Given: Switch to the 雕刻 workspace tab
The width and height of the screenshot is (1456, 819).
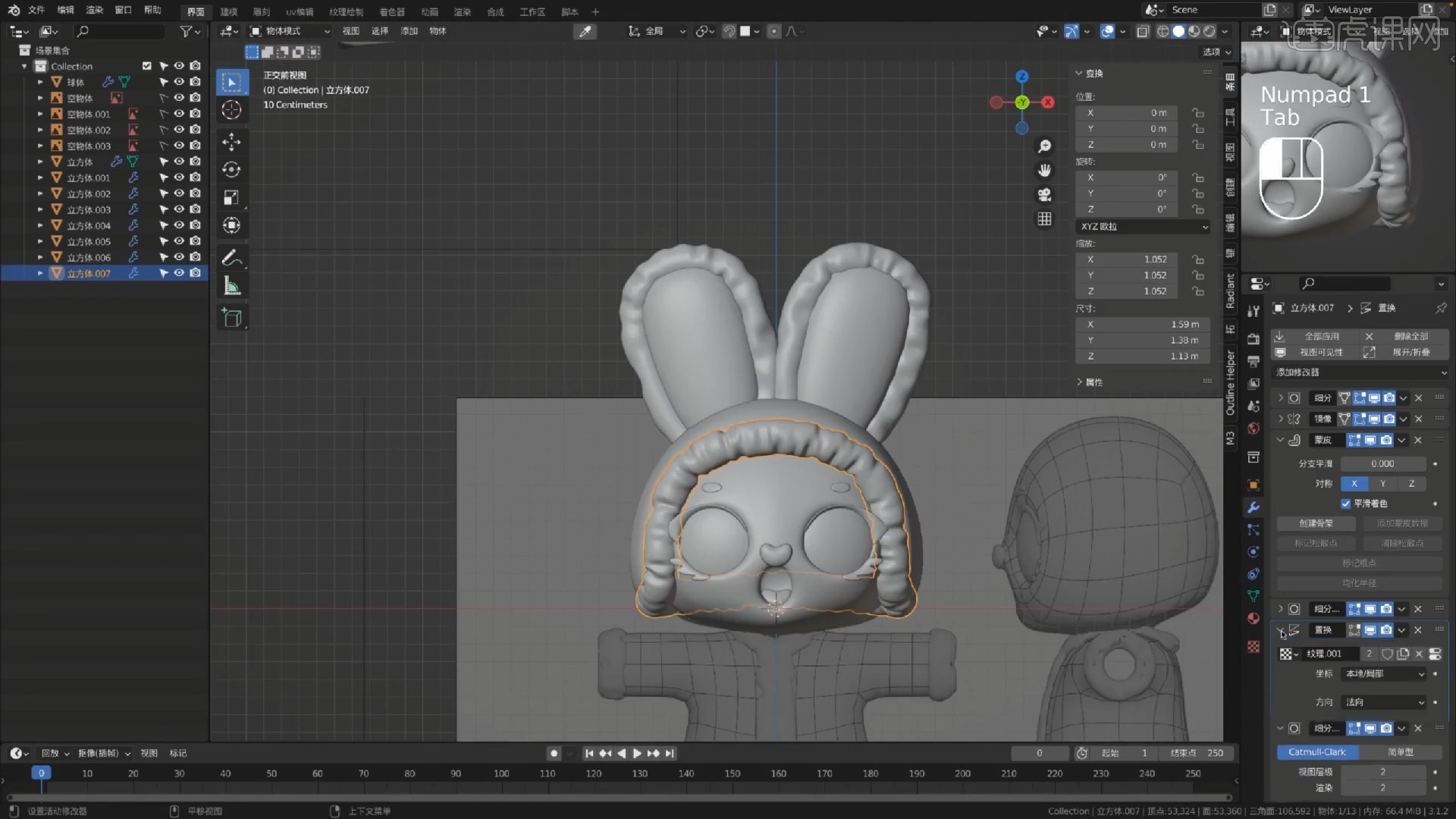Looking at the screenshot, I should tap(262, 11).
